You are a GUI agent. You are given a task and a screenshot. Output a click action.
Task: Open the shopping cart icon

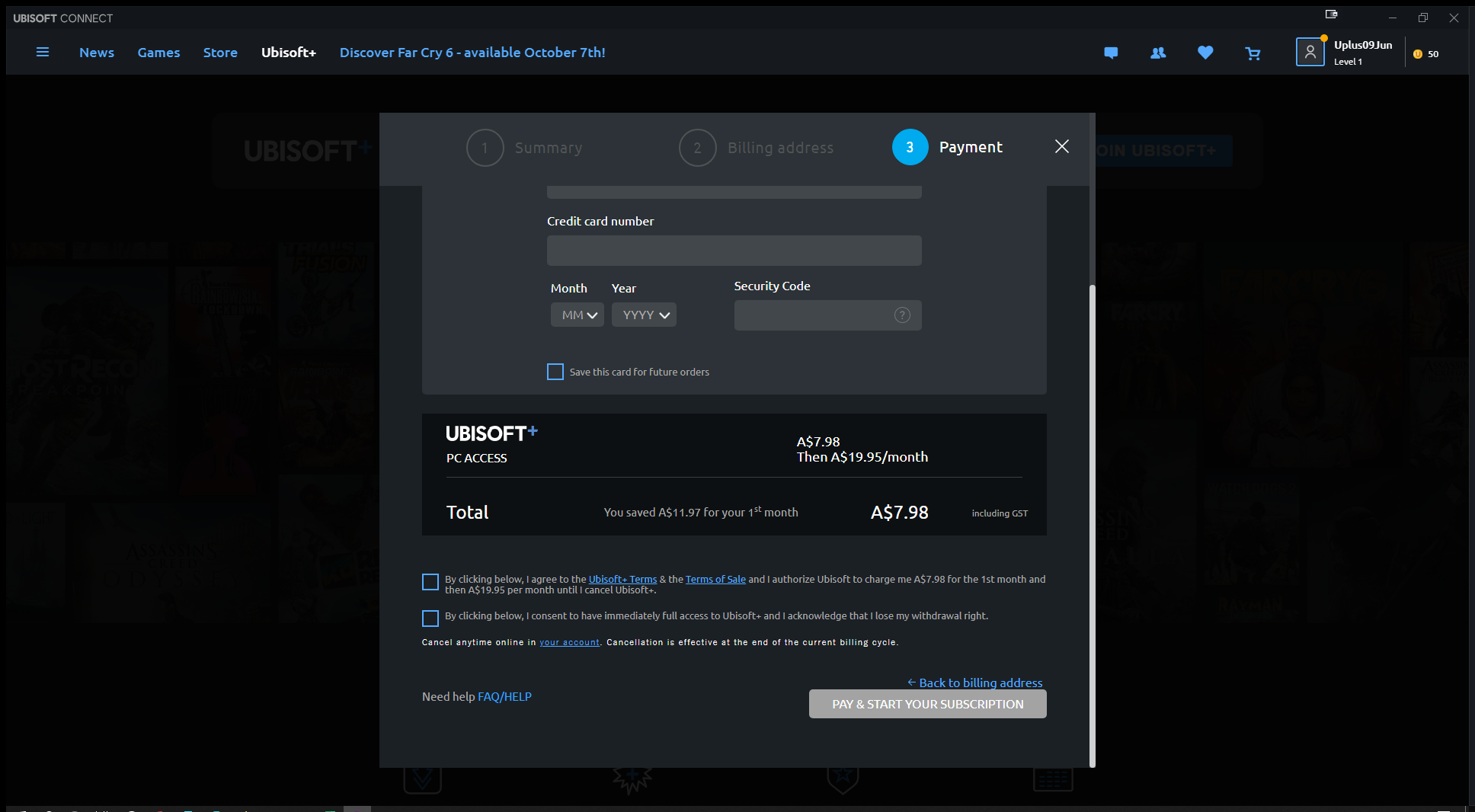[x=1253, y=53]
